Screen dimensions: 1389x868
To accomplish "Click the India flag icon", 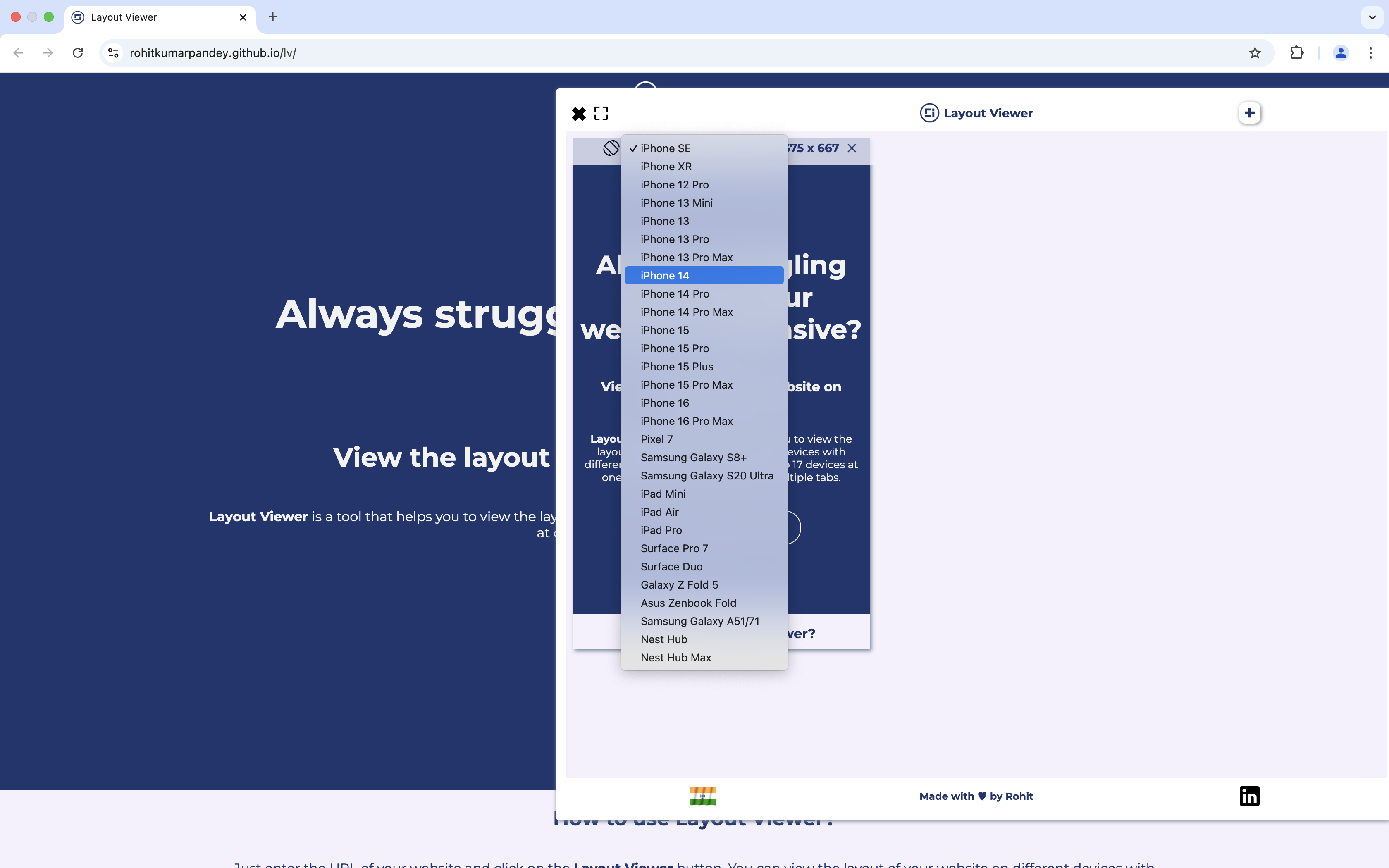I will tap(703, 796).
